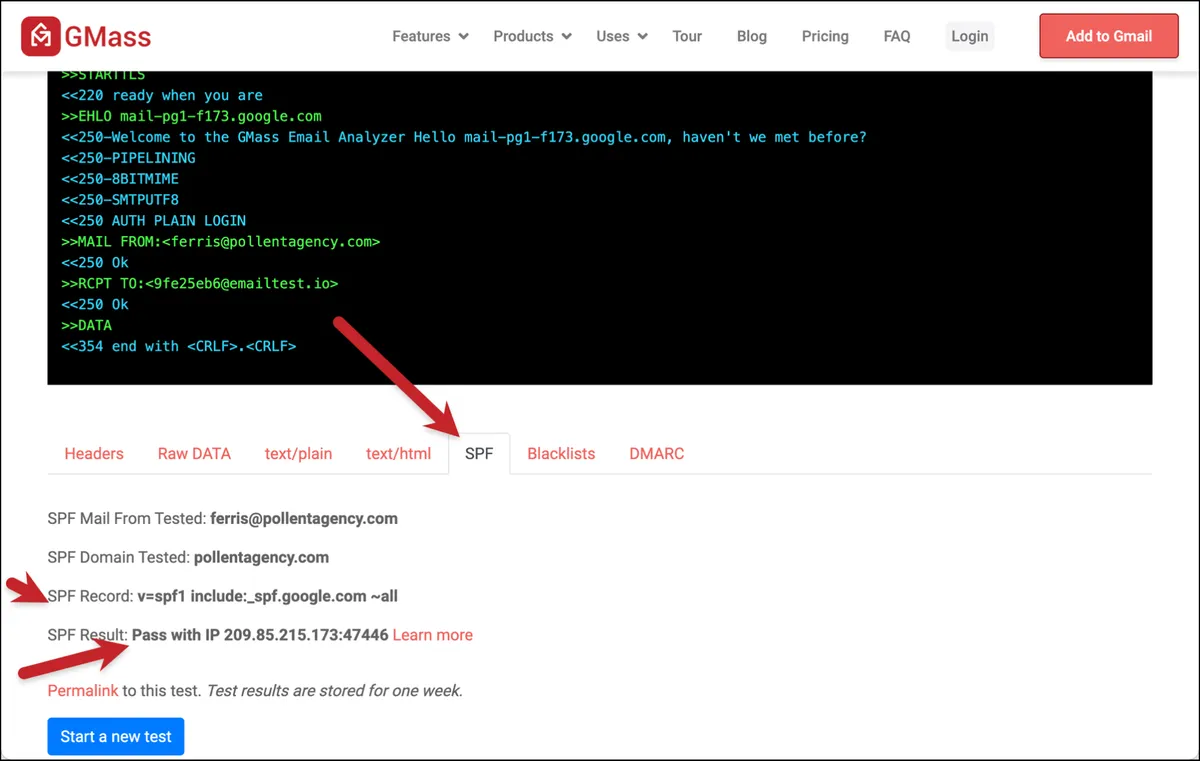The image size is (1200, 761).
Task: Open the FAQ page
Action: pyautogui.click(x=897, y=36)
